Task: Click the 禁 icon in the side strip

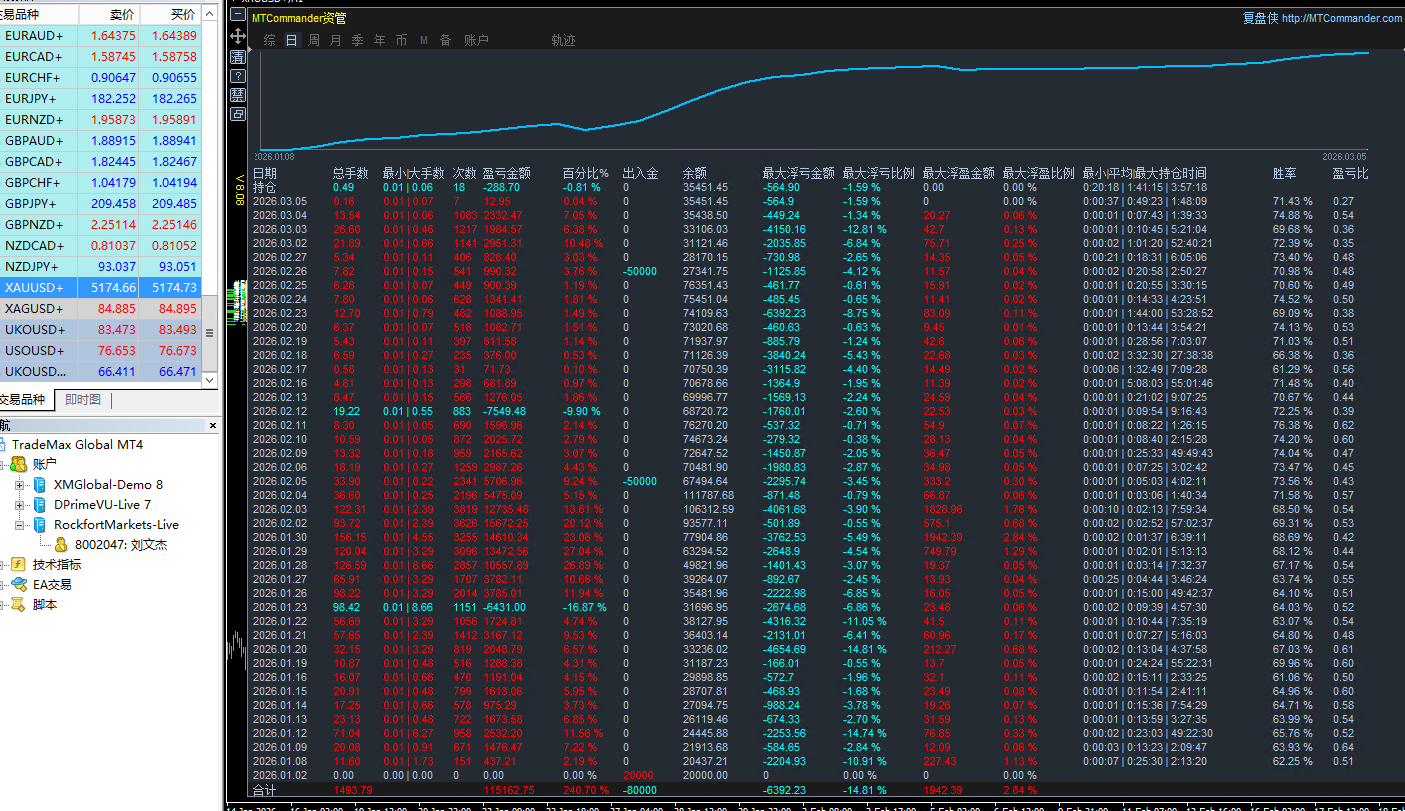Action: tap(238, 94)
